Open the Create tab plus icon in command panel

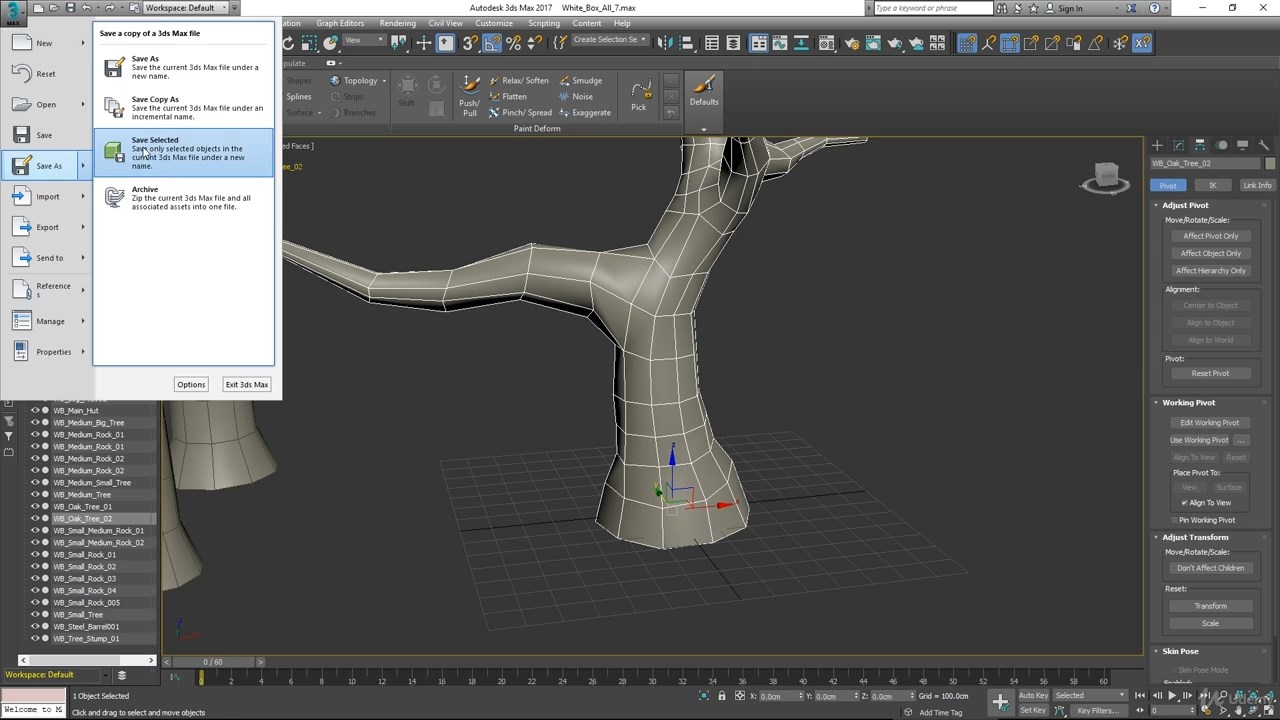pos(1157,145)
